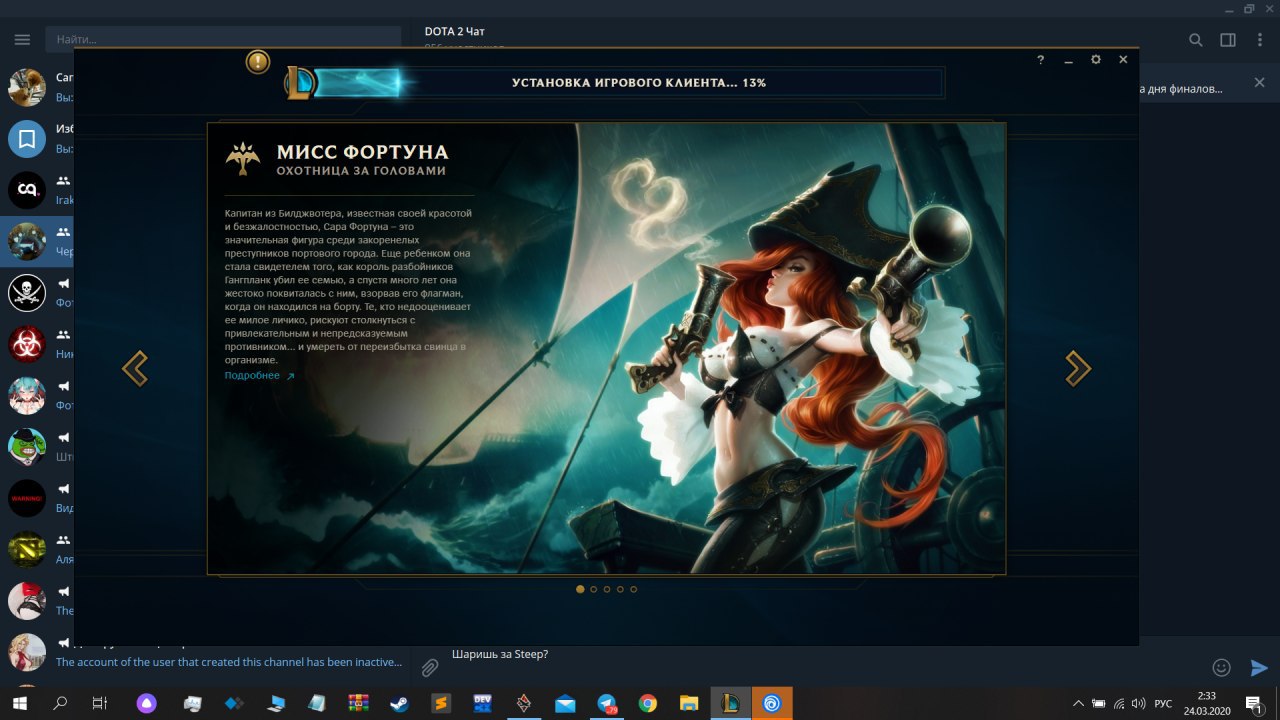
Task: Select the second carousel dot
Action: pyautogui.click(x=594, y=589)
